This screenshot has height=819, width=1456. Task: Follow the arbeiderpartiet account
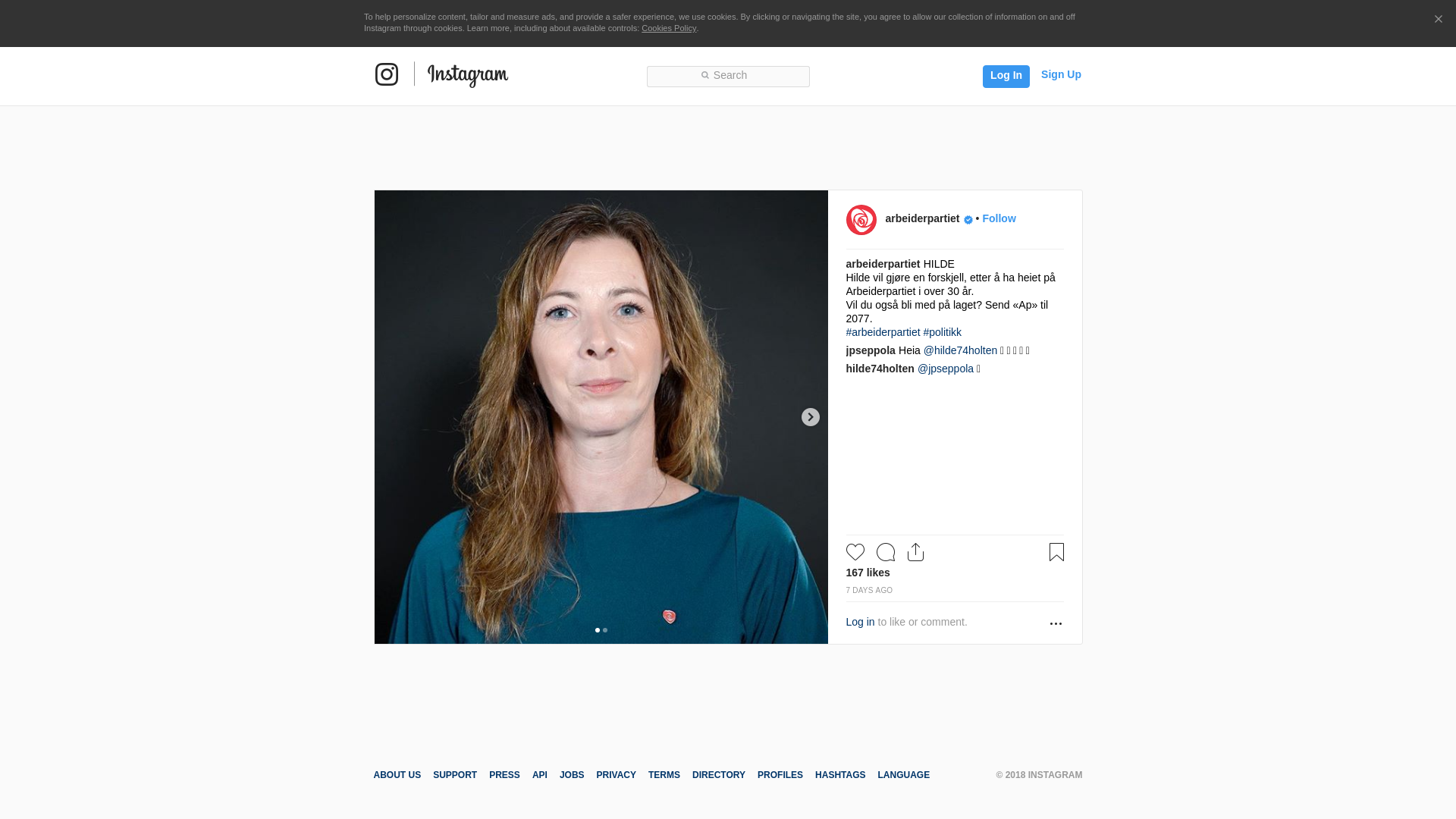[x=999, y=218]
